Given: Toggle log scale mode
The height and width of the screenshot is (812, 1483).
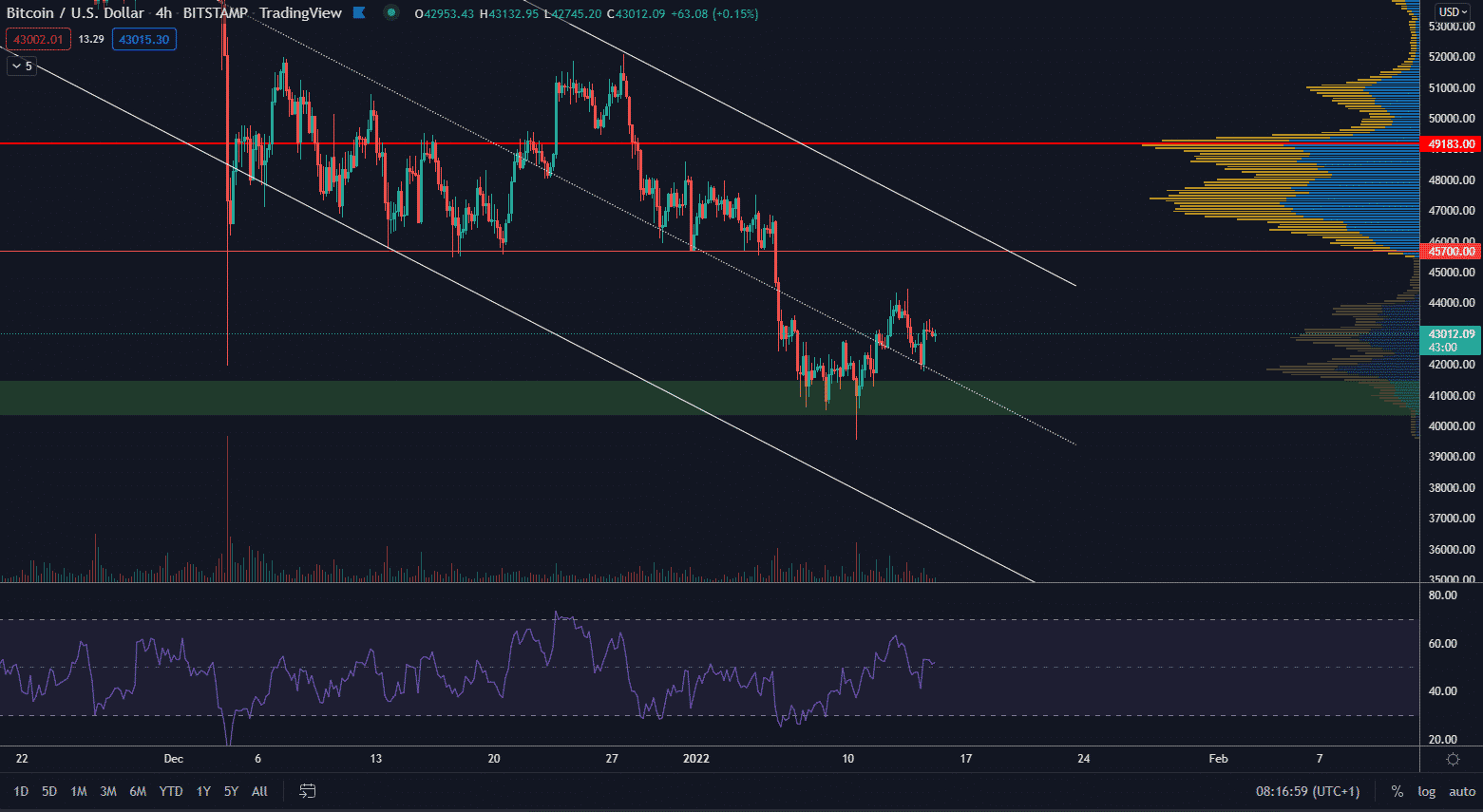Looking at the screenshot, I should [1426, 791].
